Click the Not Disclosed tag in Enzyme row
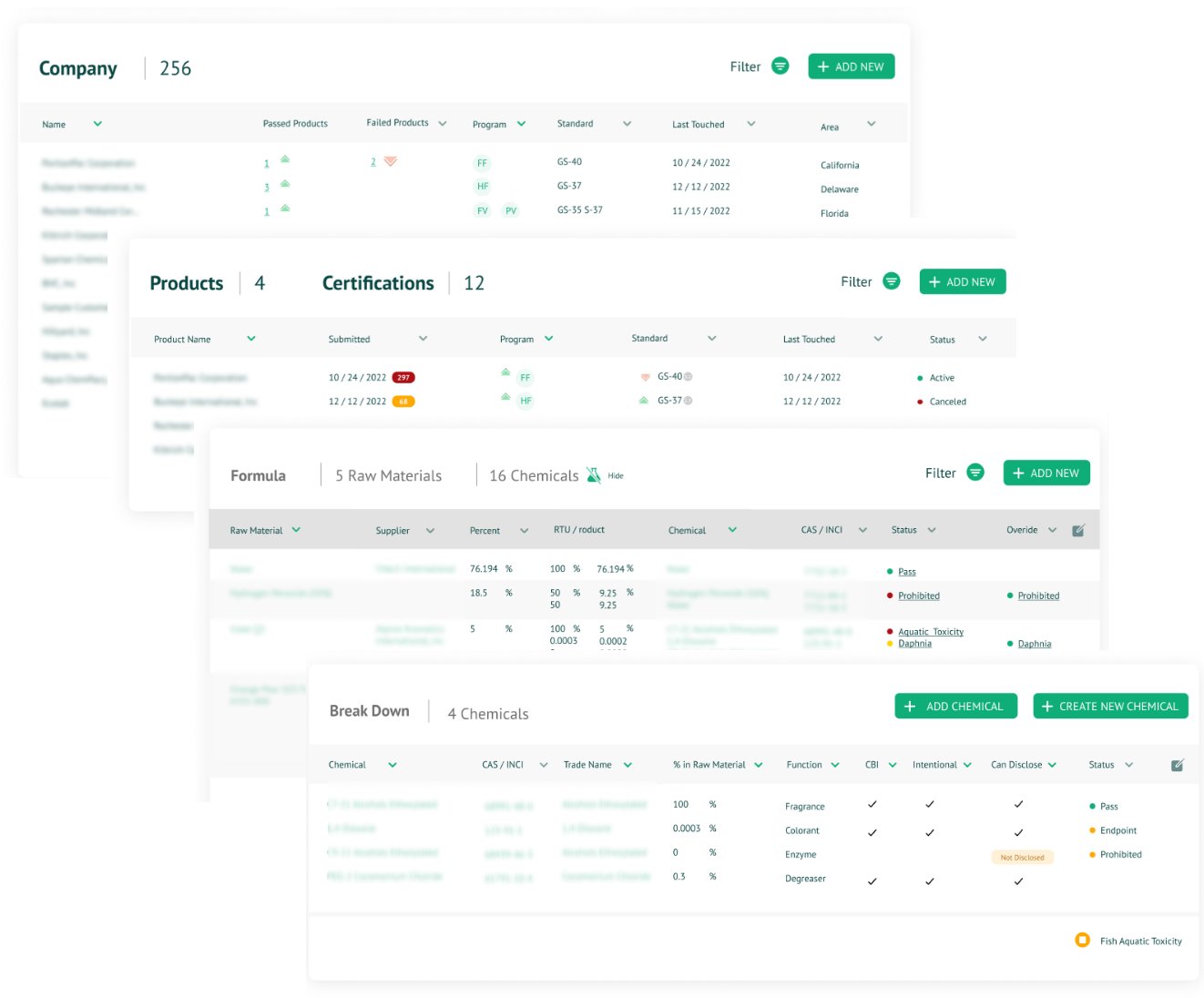1204x998 pixels. [1022, 857]
